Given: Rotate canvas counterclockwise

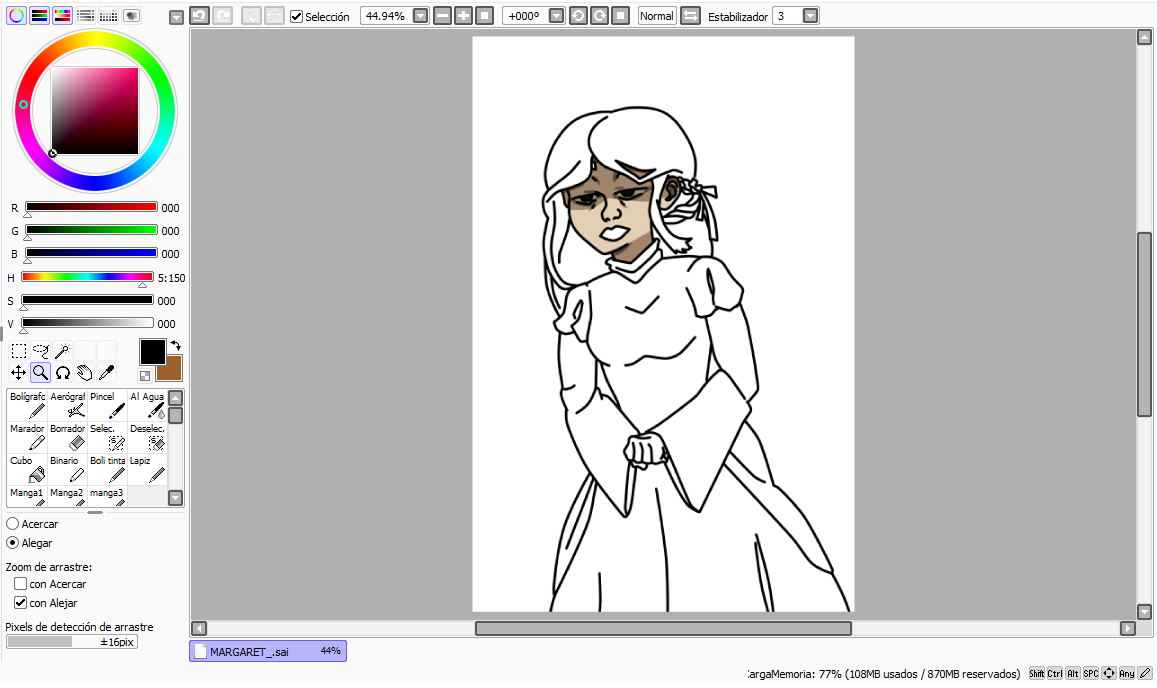Looking at the screenshot, I should (x=578, y=16).
